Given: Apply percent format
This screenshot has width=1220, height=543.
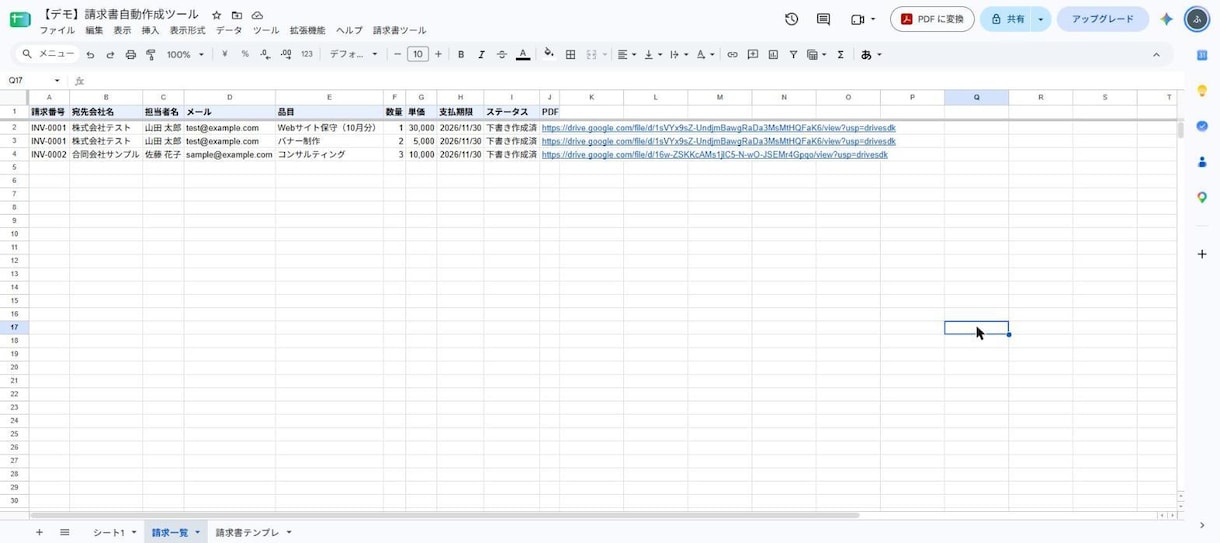Looking at the screenshot, I should pyautogui.click(x=245, y=55).
